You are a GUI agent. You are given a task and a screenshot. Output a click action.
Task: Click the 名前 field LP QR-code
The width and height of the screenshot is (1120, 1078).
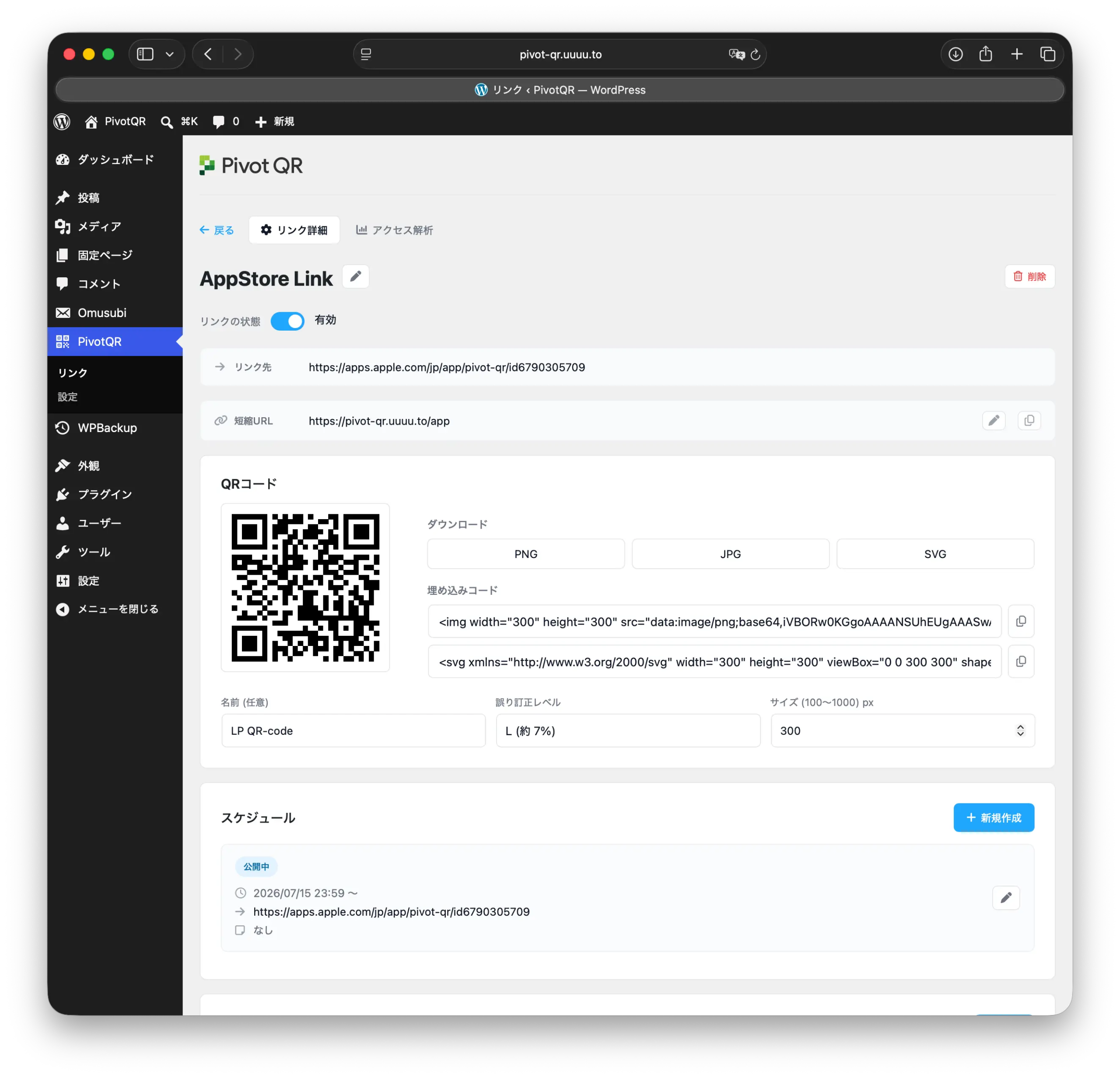coord(353,731)
